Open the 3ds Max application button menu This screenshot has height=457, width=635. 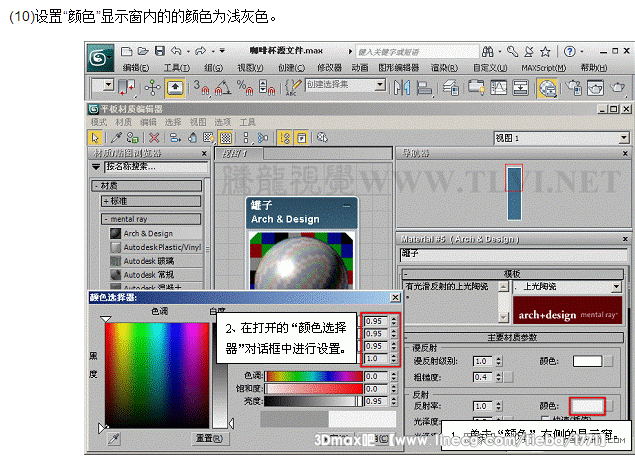point(100,58)
